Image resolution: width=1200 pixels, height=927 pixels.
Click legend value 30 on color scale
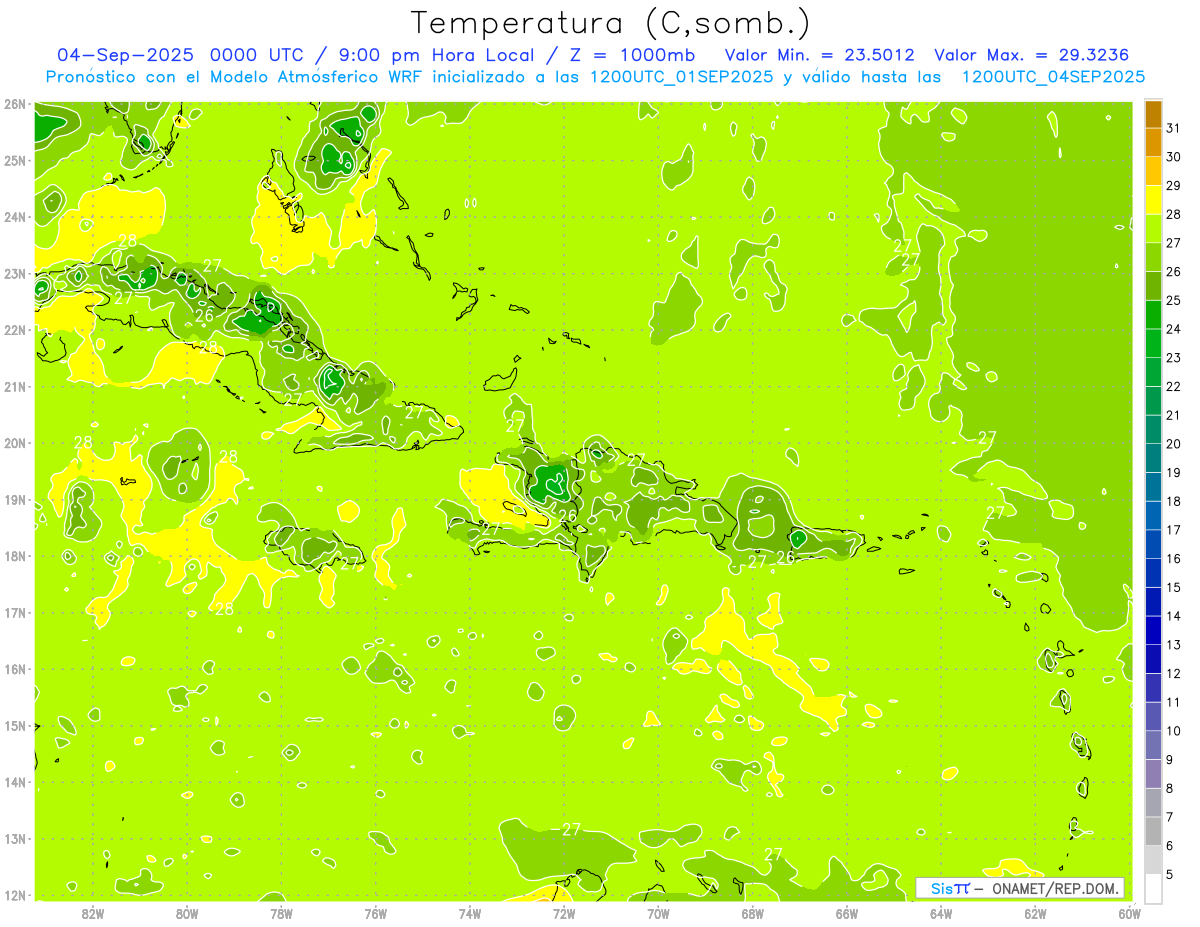1174,157
